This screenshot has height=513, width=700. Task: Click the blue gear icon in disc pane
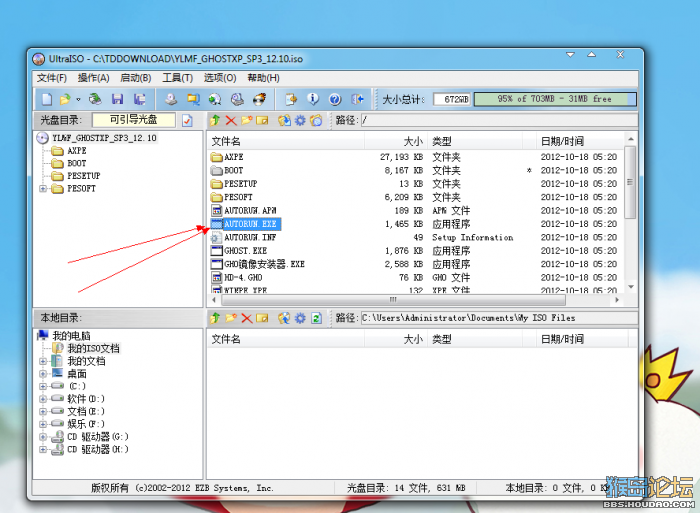pyautogui.click(x=300, y=120)
